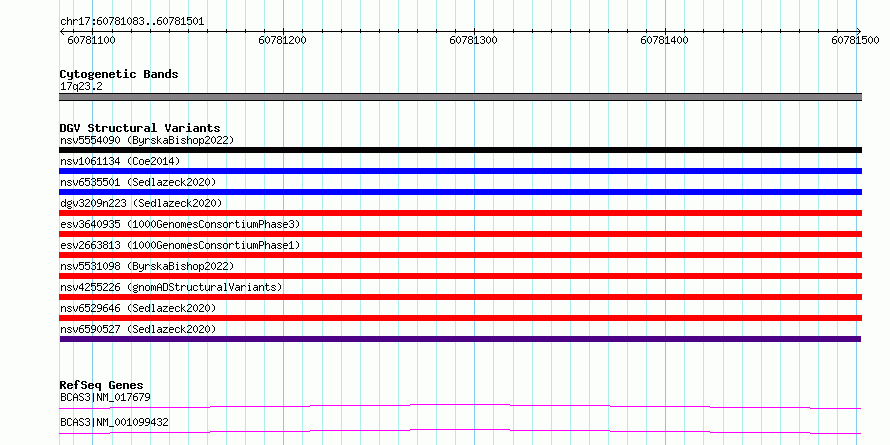Open variant nsv5554090 (ByrskaBishop2022) label
The image size is (890, 445).
coord(147,140)
